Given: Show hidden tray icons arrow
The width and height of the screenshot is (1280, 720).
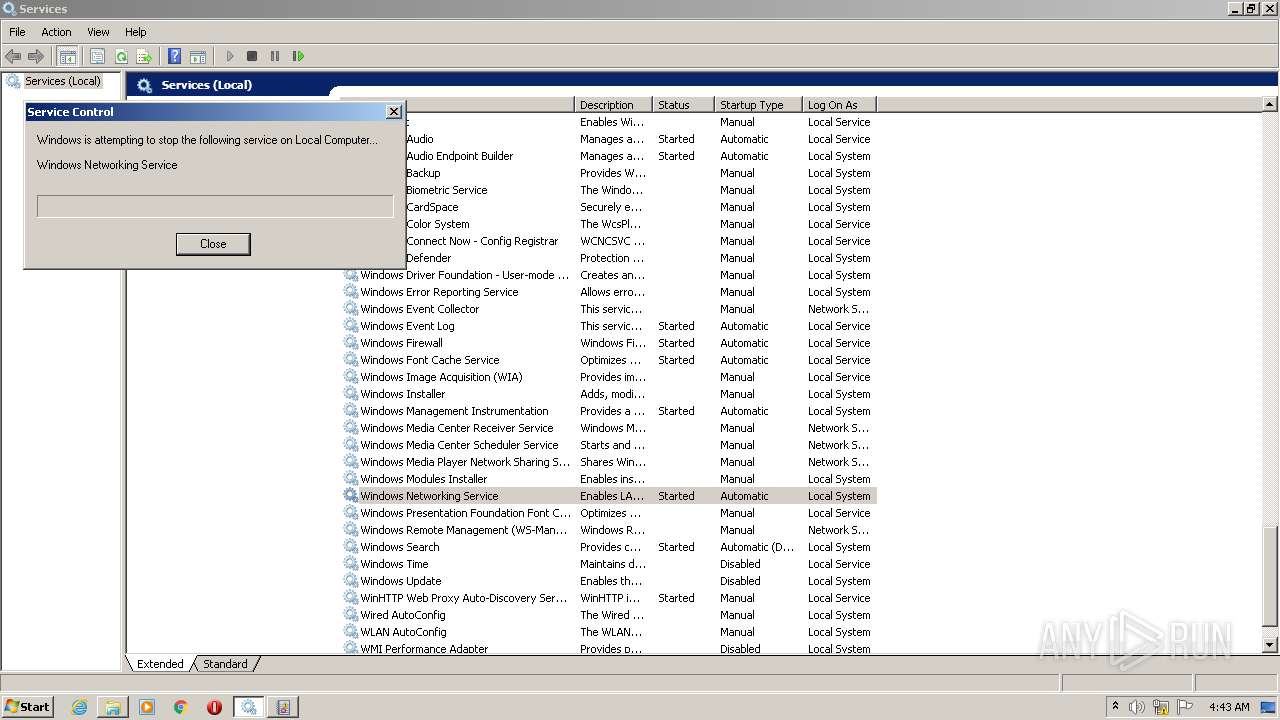Looking at the screenshot, I should 1115,707.
